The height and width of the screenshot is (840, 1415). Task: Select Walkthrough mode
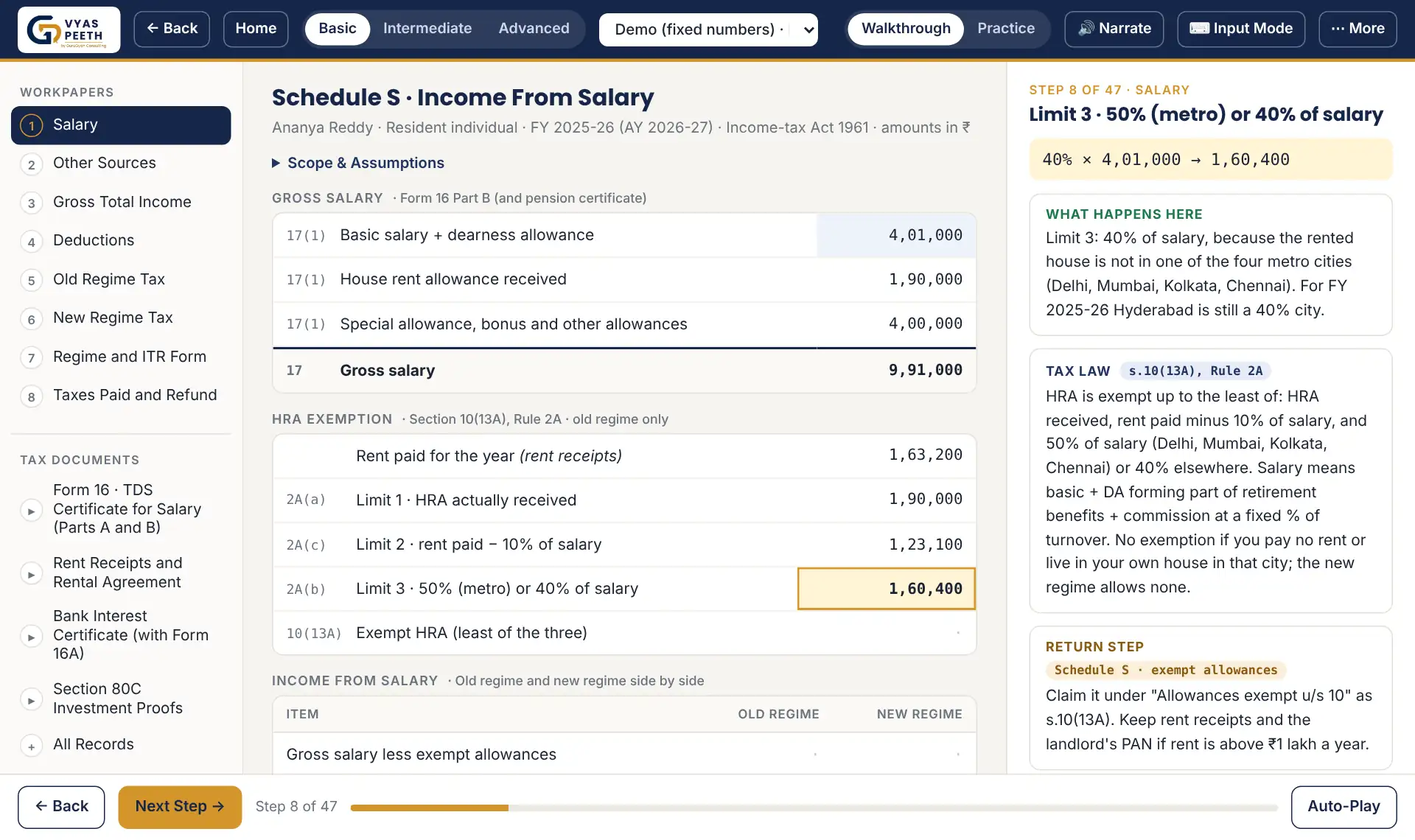(906, 29)
